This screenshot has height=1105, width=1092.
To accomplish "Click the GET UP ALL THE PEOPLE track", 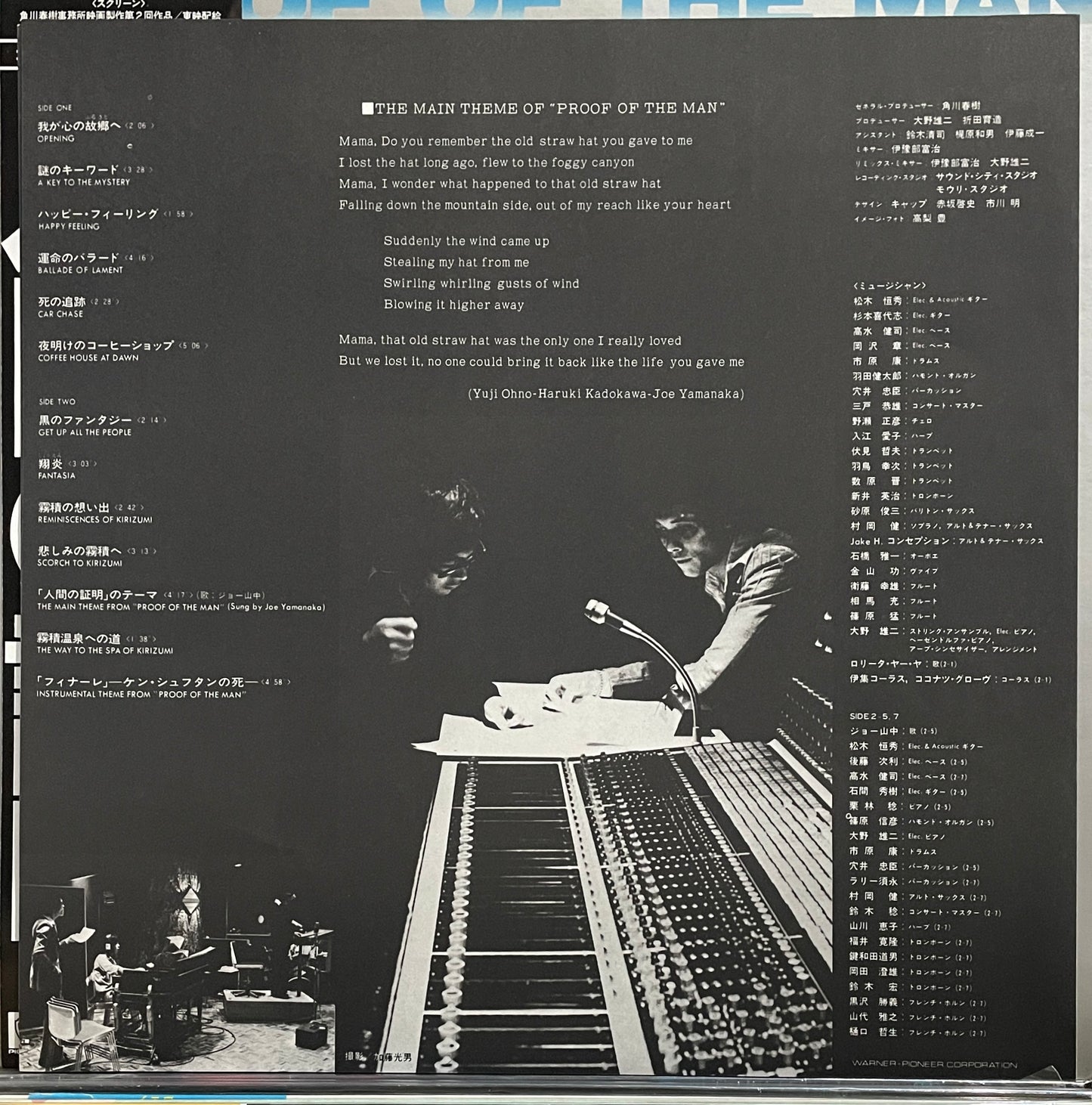I will [85, 432].
